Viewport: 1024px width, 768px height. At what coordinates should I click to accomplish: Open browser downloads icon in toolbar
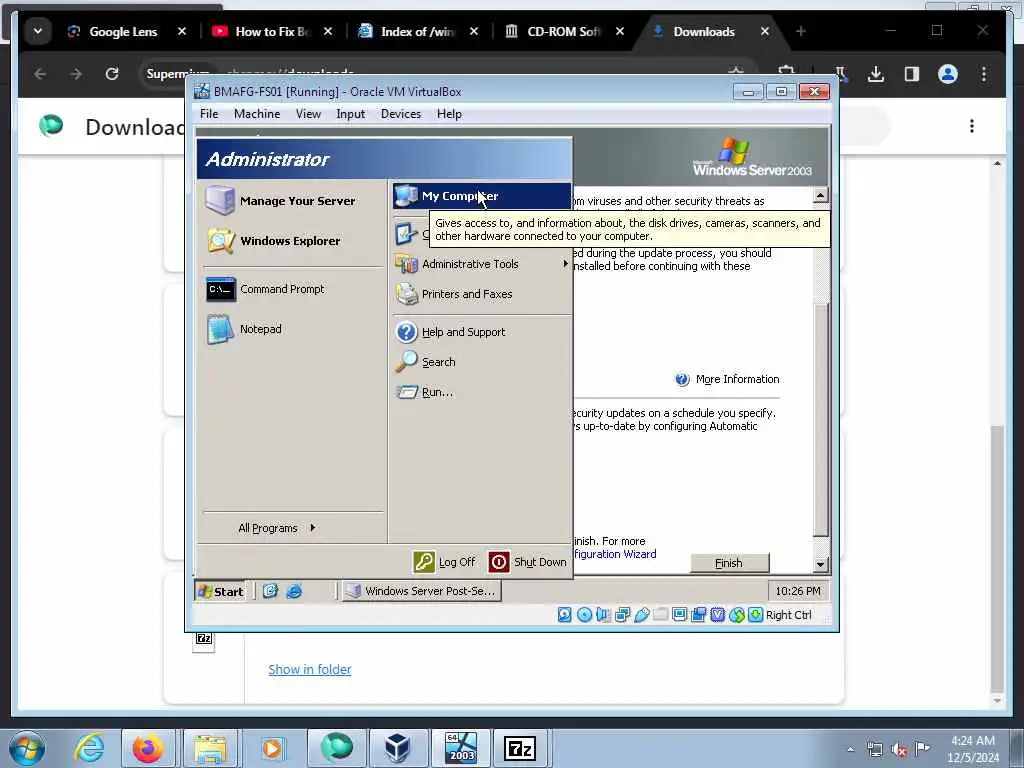(x=876, y=74)
